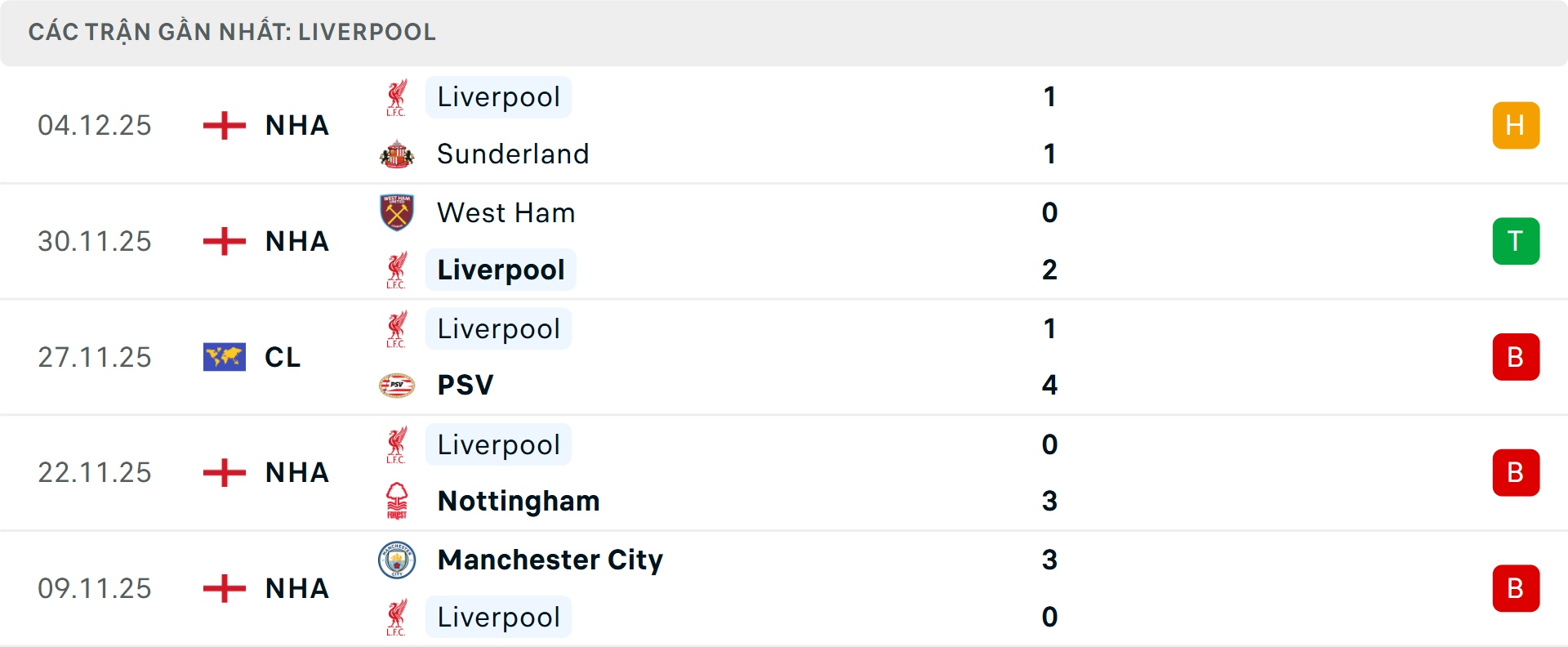The width and height of the screenshot is (1568, 647).
Task: Toggle the green T badge for West Ham win
Action: point(1516,241)
